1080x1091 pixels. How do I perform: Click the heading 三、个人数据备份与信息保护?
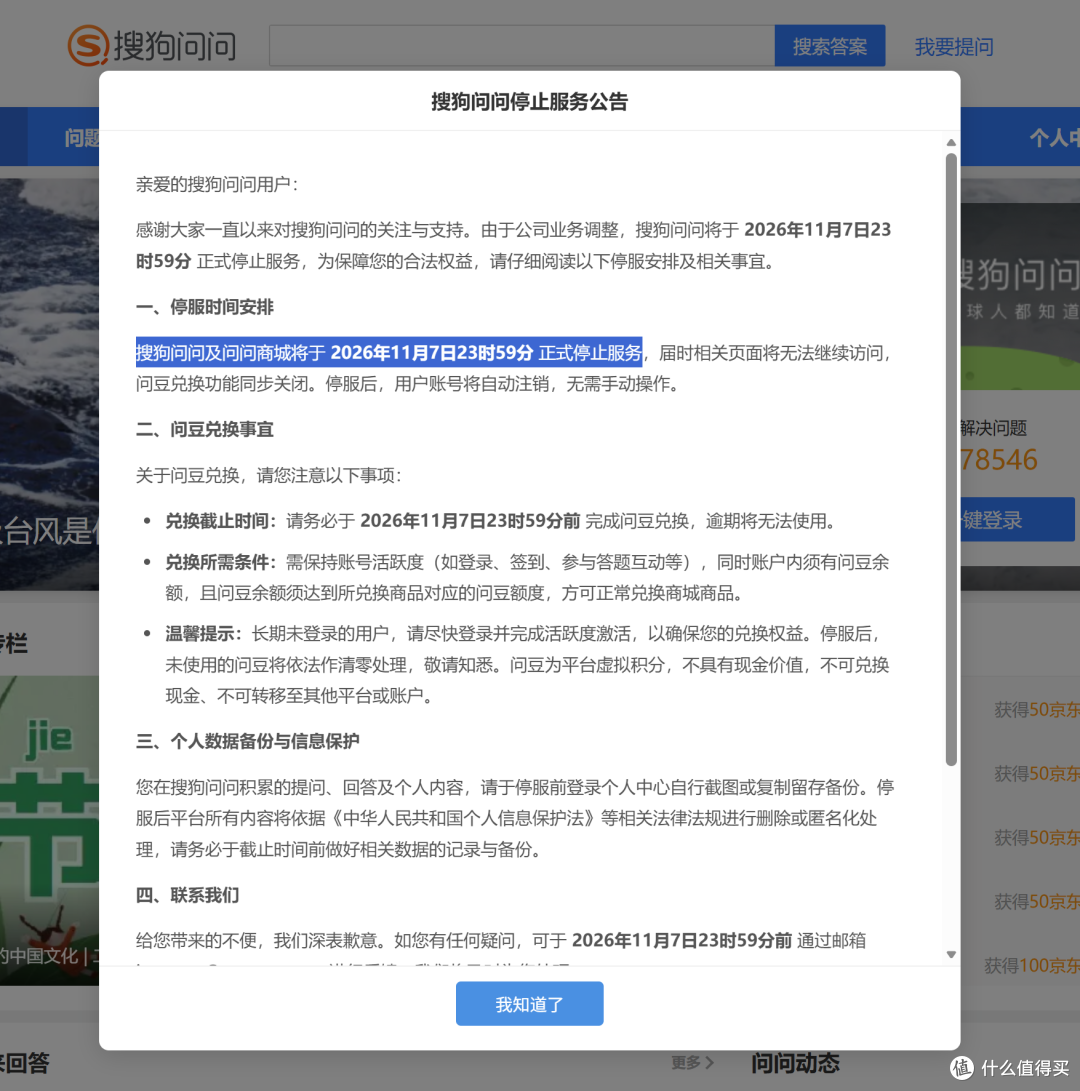click(x=248, y=741)
